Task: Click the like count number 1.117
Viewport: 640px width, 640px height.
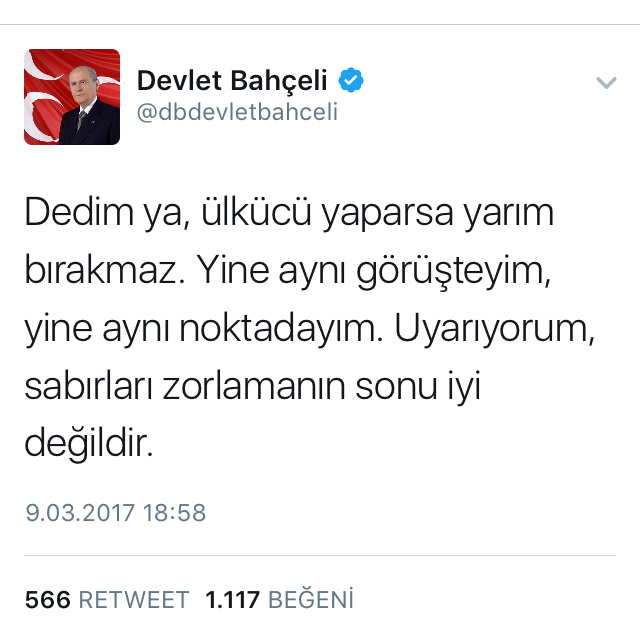Action: pyautogui.click(x=233, y=600)
